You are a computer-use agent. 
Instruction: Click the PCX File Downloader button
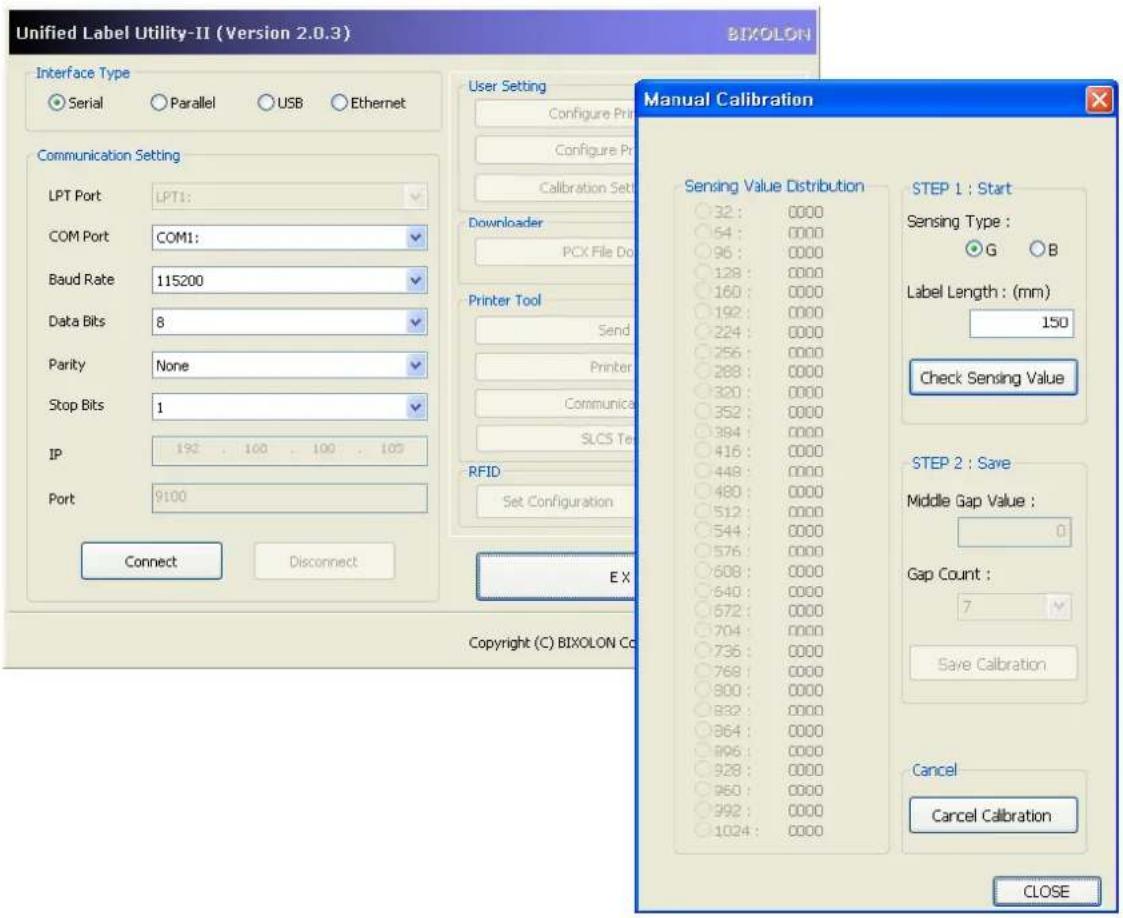(556, 252)
